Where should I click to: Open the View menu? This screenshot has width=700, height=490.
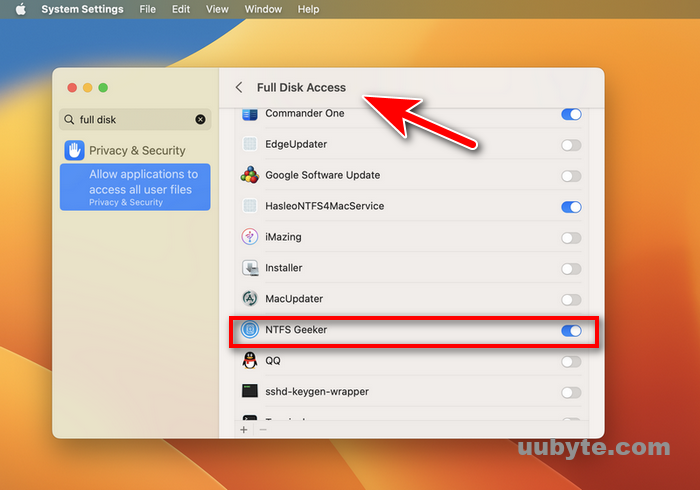[217, 9]
